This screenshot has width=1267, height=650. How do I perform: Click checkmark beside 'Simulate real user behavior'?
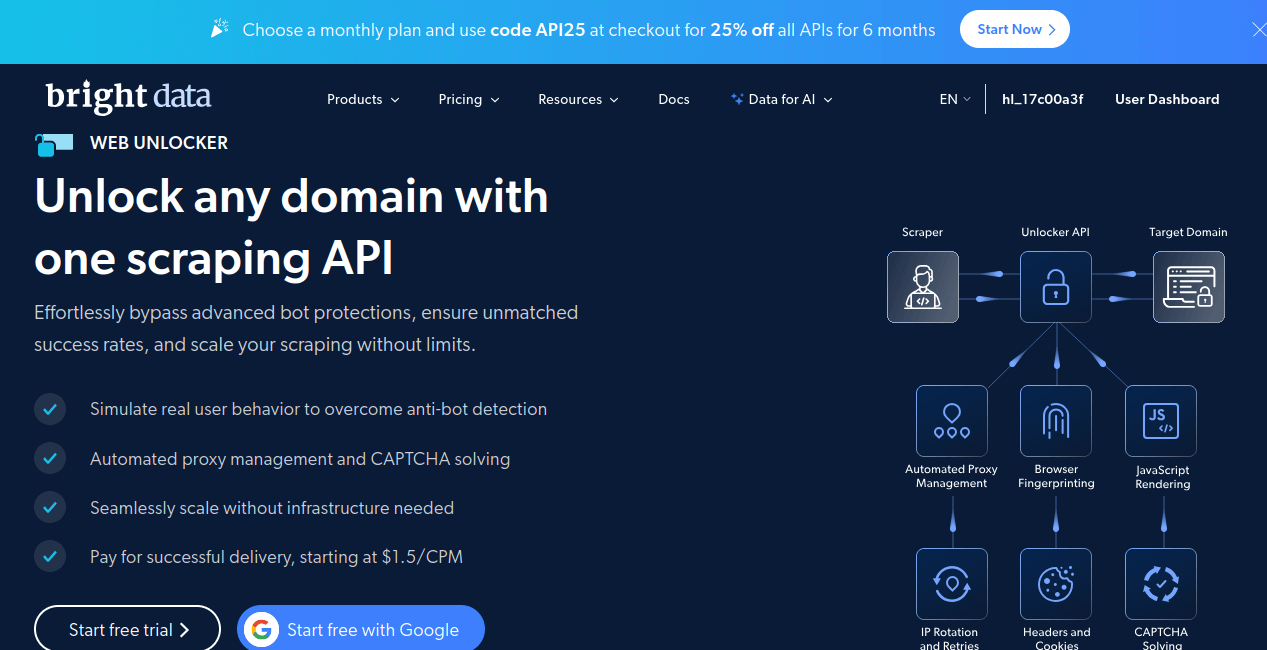tap(50, 409)
